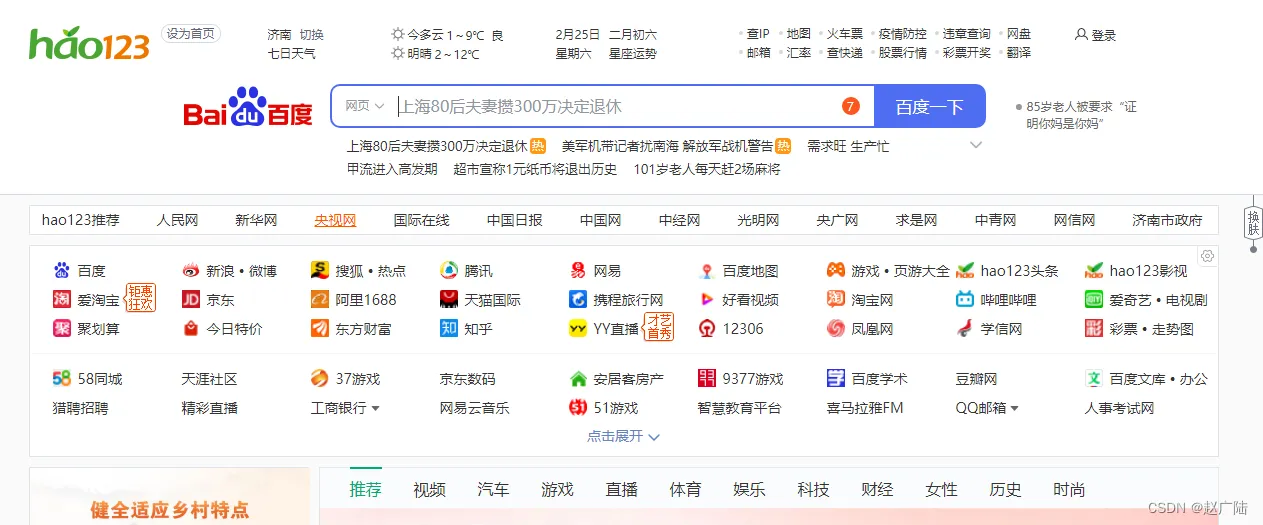Open the 网页 search type dropdown
This screenshot has width=1263, height=525.
(x=363, y=106)
